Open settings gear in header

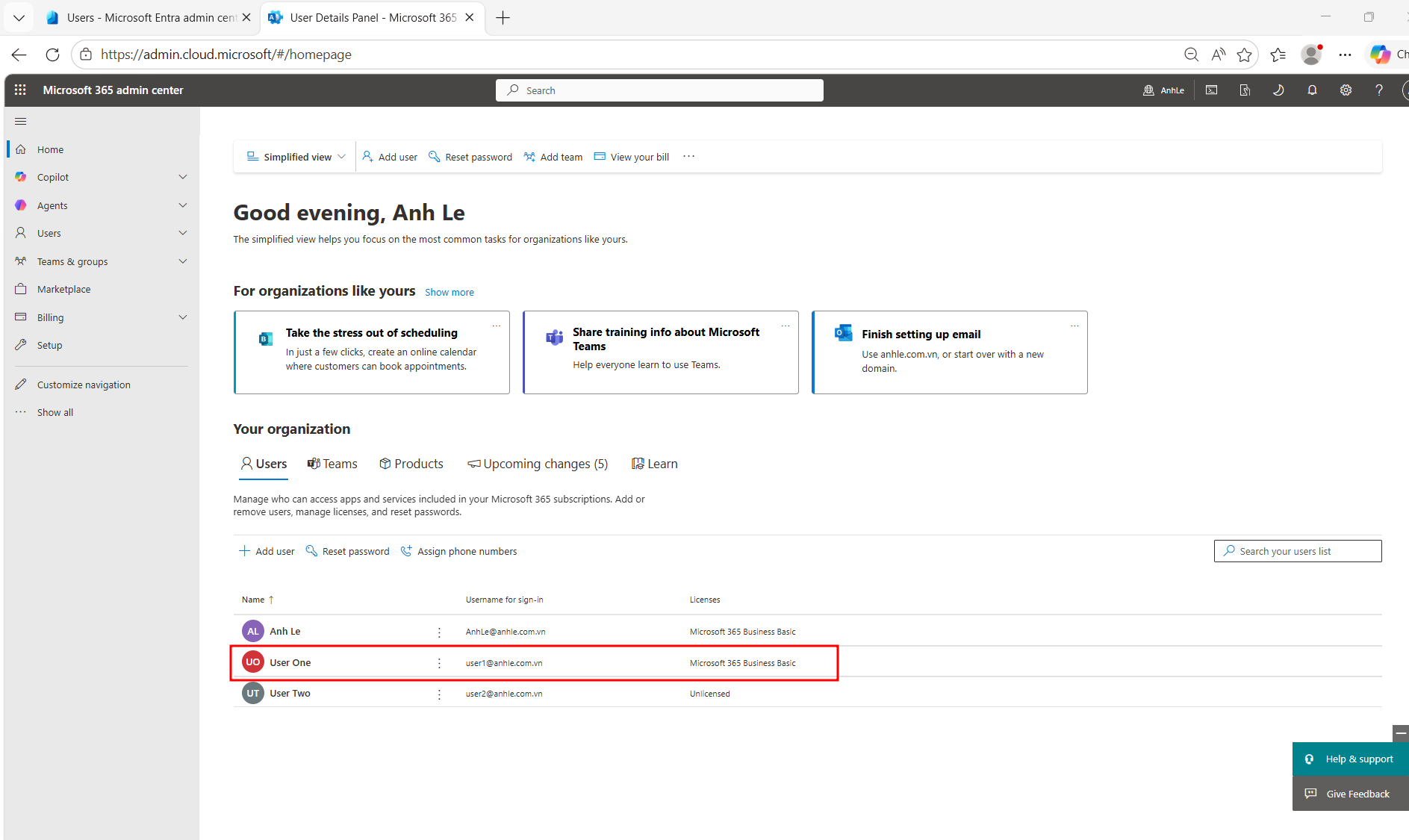tap(1346, 90)
